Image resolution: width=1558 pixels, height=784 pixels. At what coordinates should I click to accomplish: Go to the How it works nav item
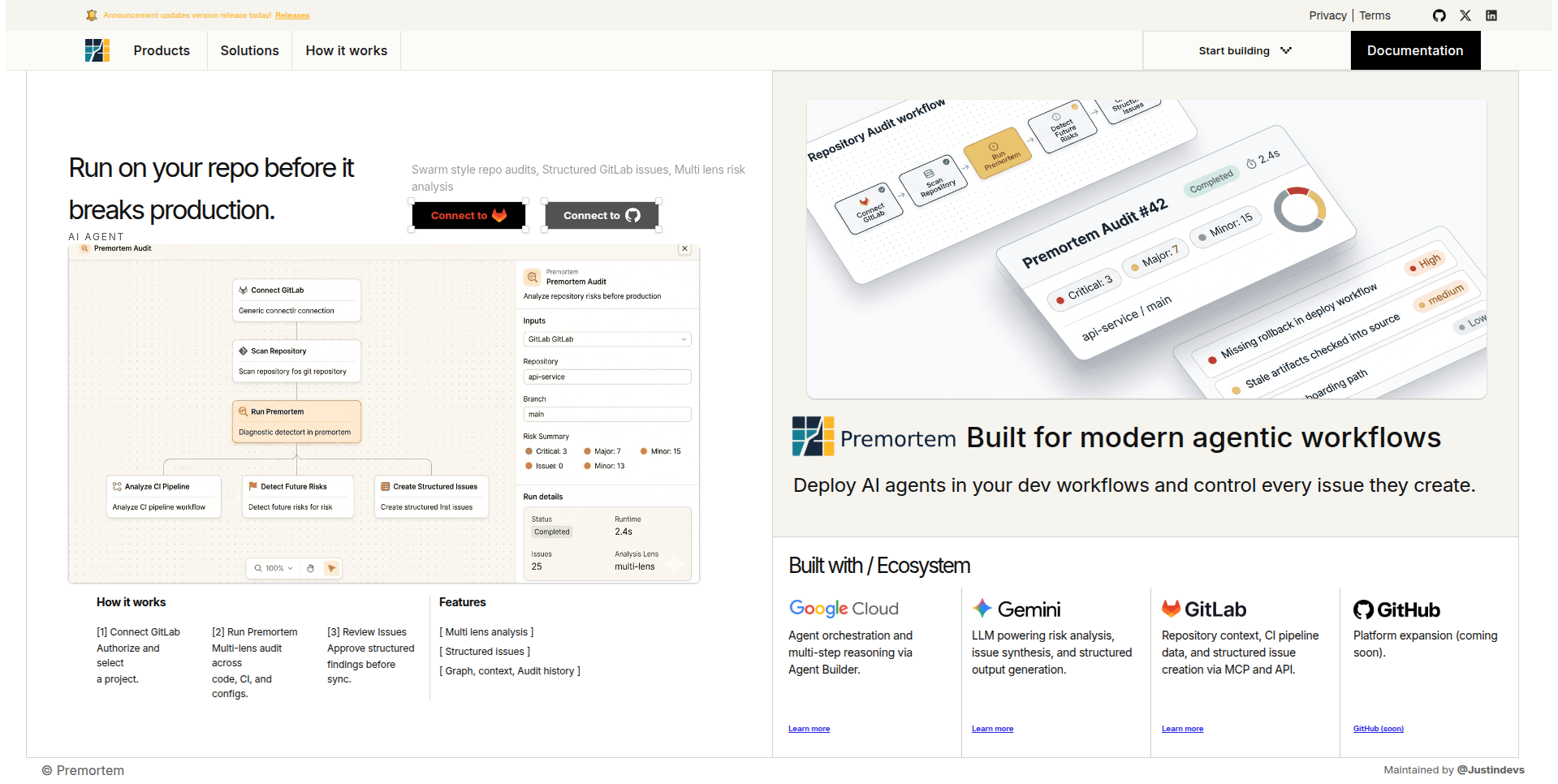click(x=347, y=50)
